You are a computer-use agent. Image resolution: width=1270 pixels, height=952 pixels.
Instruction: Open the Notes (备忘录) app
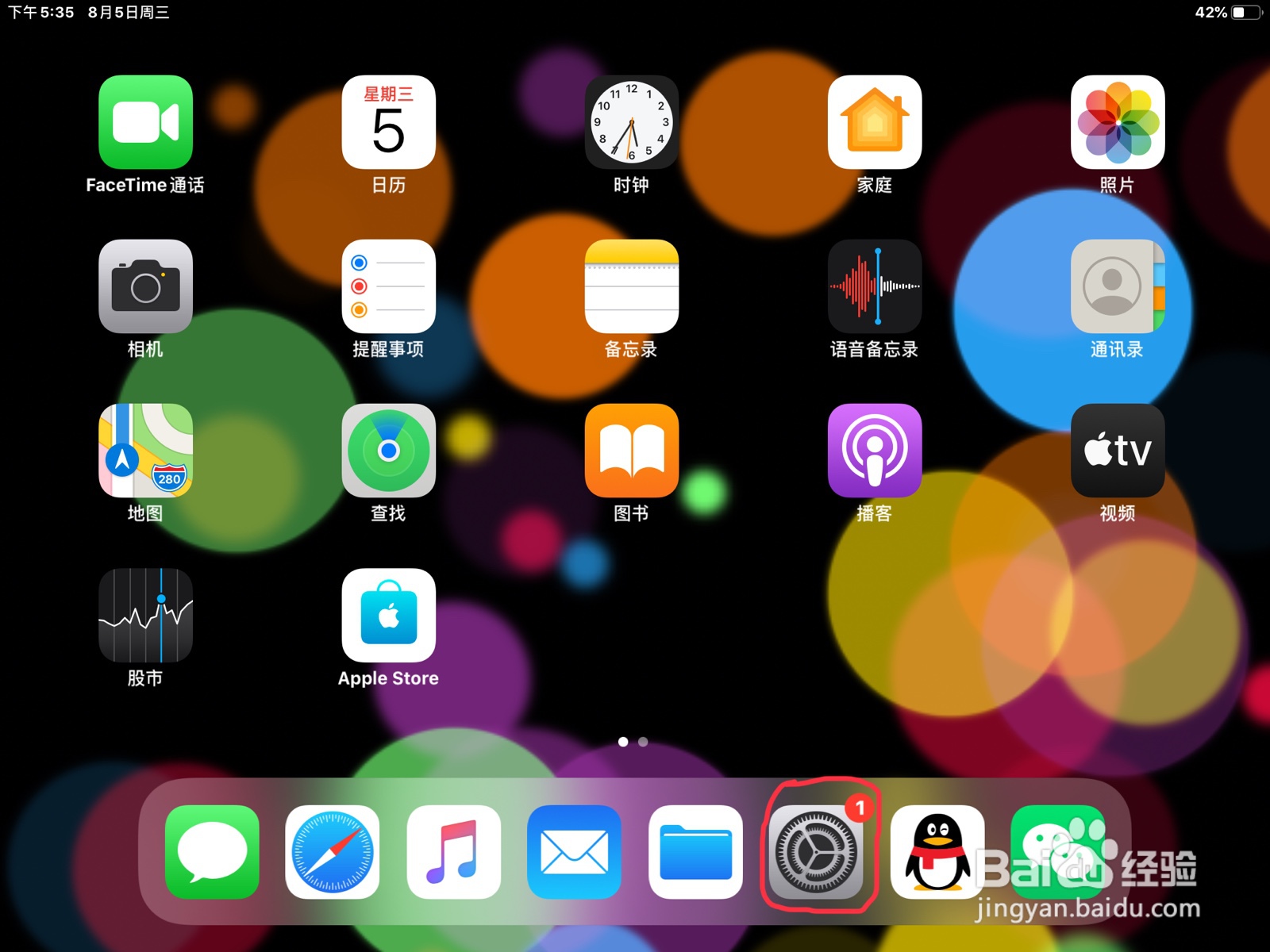click(631, 286)
